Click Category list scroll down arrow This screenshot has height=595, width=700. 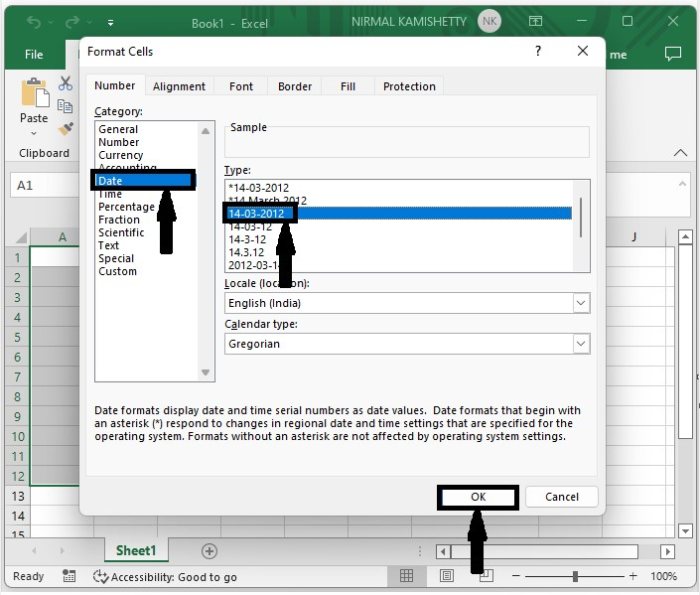click(205, 372)
